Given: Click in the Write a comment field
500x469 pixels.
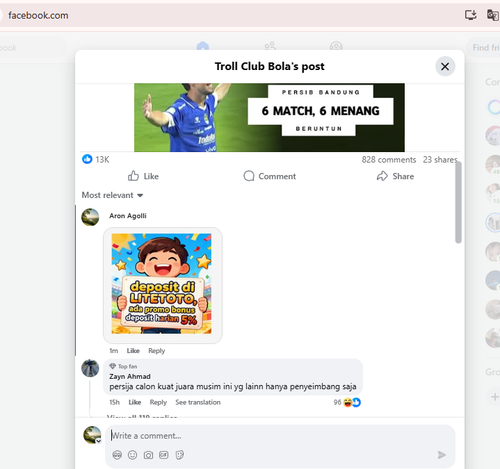Looking at the screenshot, I should click(280, 436).
